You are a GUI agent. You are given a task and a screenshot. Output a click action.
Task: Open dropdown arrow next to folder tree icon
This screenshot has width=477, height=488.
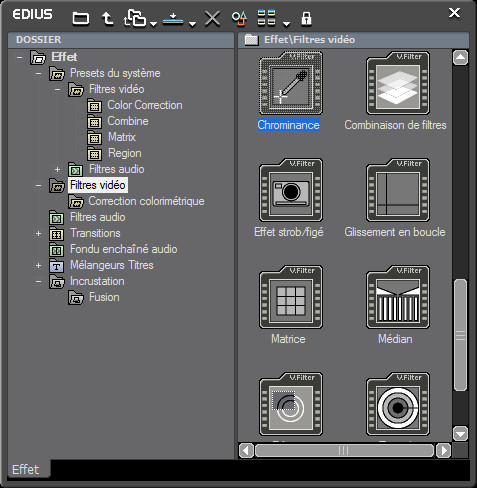pos(153,24)
